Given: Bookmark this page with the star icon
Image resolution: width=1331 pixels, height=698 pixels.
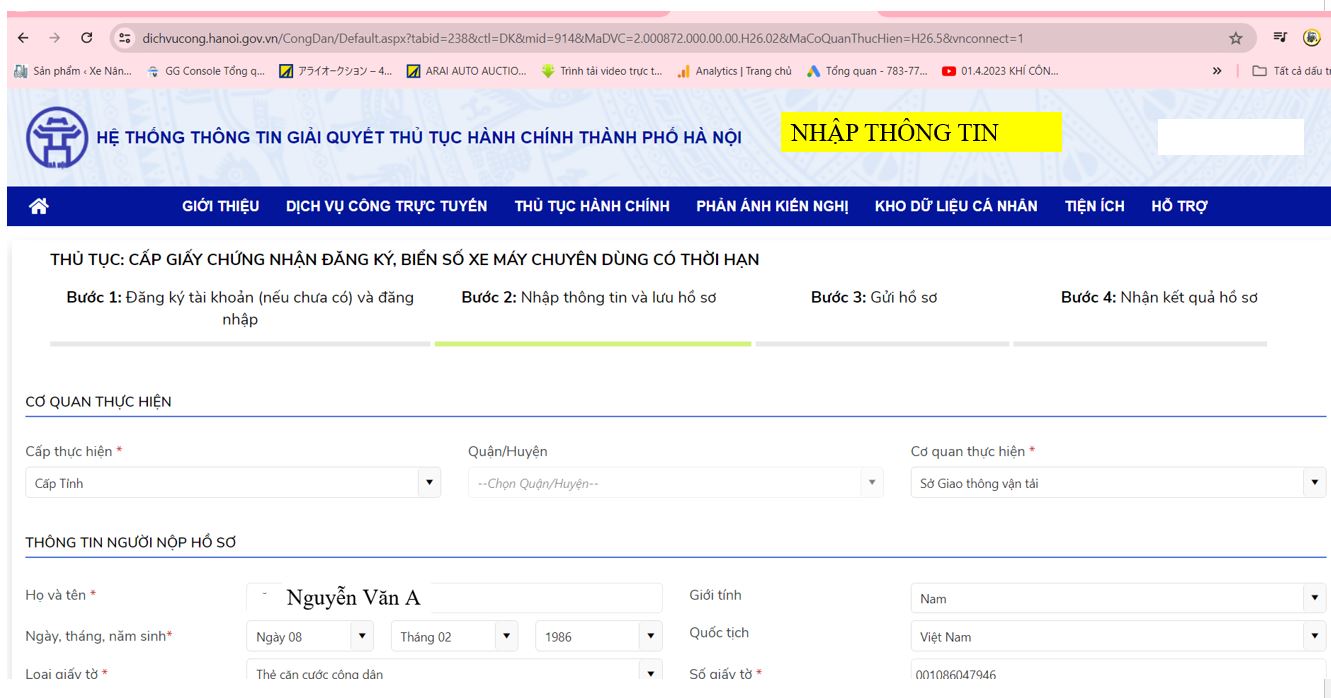Looking at the screenshot, I should click(1236, 38).
